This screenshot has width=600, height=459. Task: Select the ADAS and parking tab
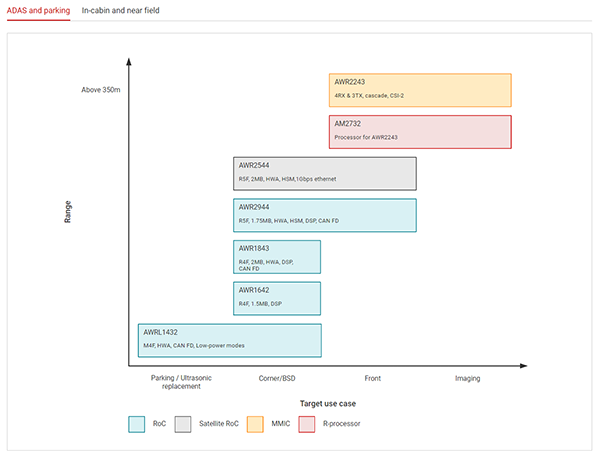(x=35, y=10)
